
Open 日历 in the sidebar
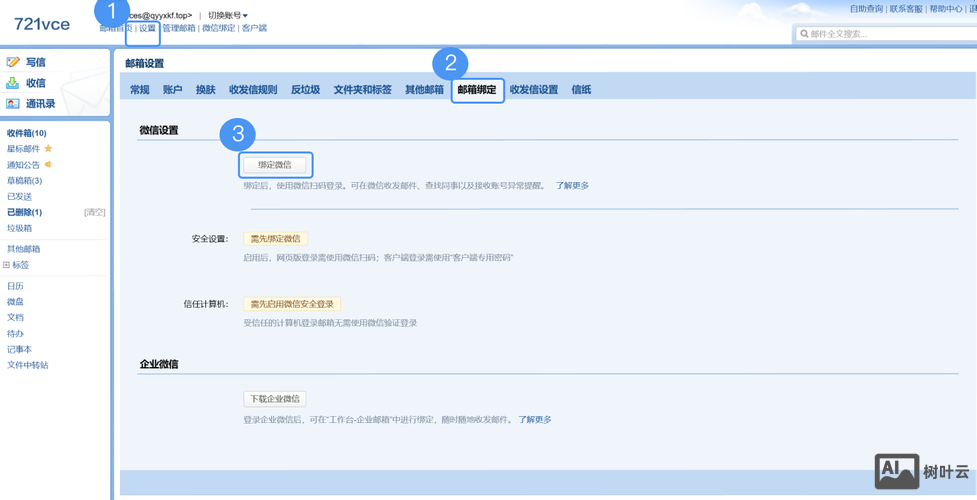[15, 286]
